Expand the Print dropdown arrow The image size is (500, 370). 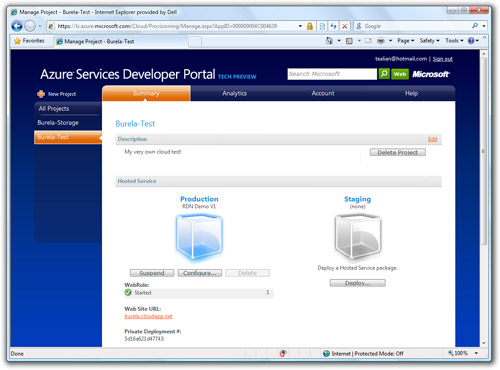point(390,41)
